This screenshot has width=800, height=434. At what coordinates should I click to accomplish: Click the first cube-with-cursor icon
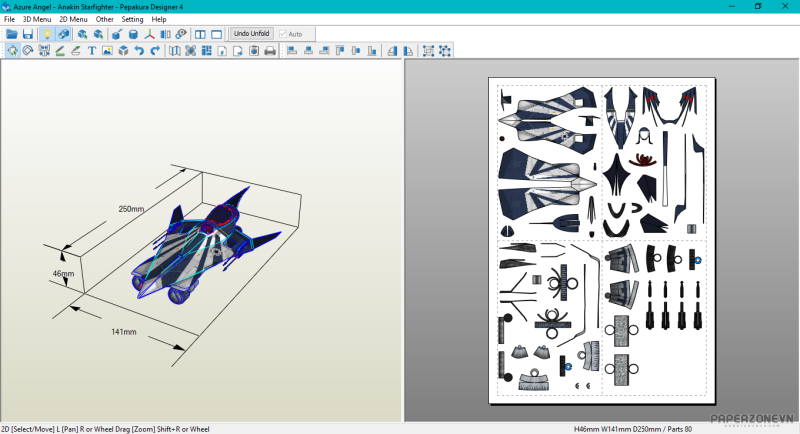pos(82,34)
